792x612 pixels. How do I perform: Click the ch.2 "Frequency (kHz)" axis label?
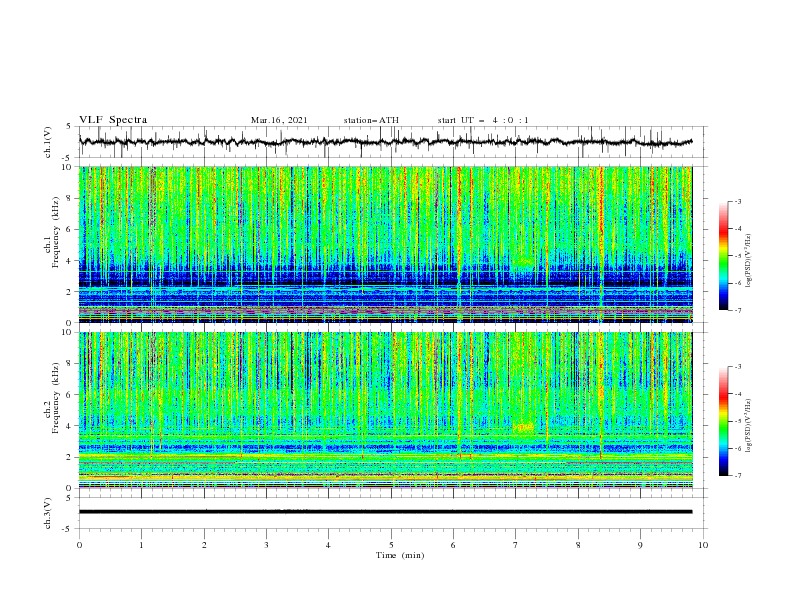tap(56, 397)
